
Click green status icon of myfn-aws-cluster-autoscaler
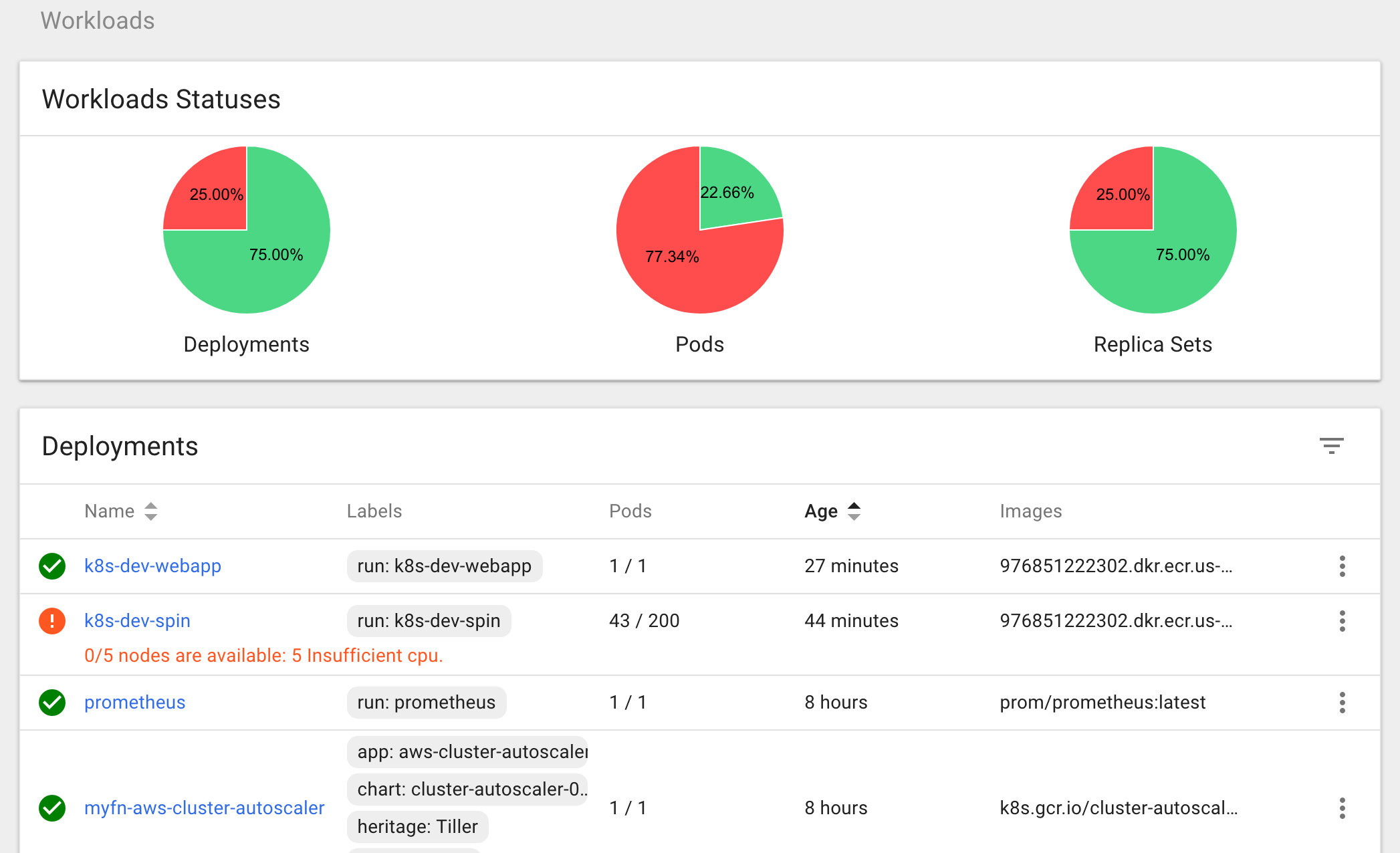(52, 808)
